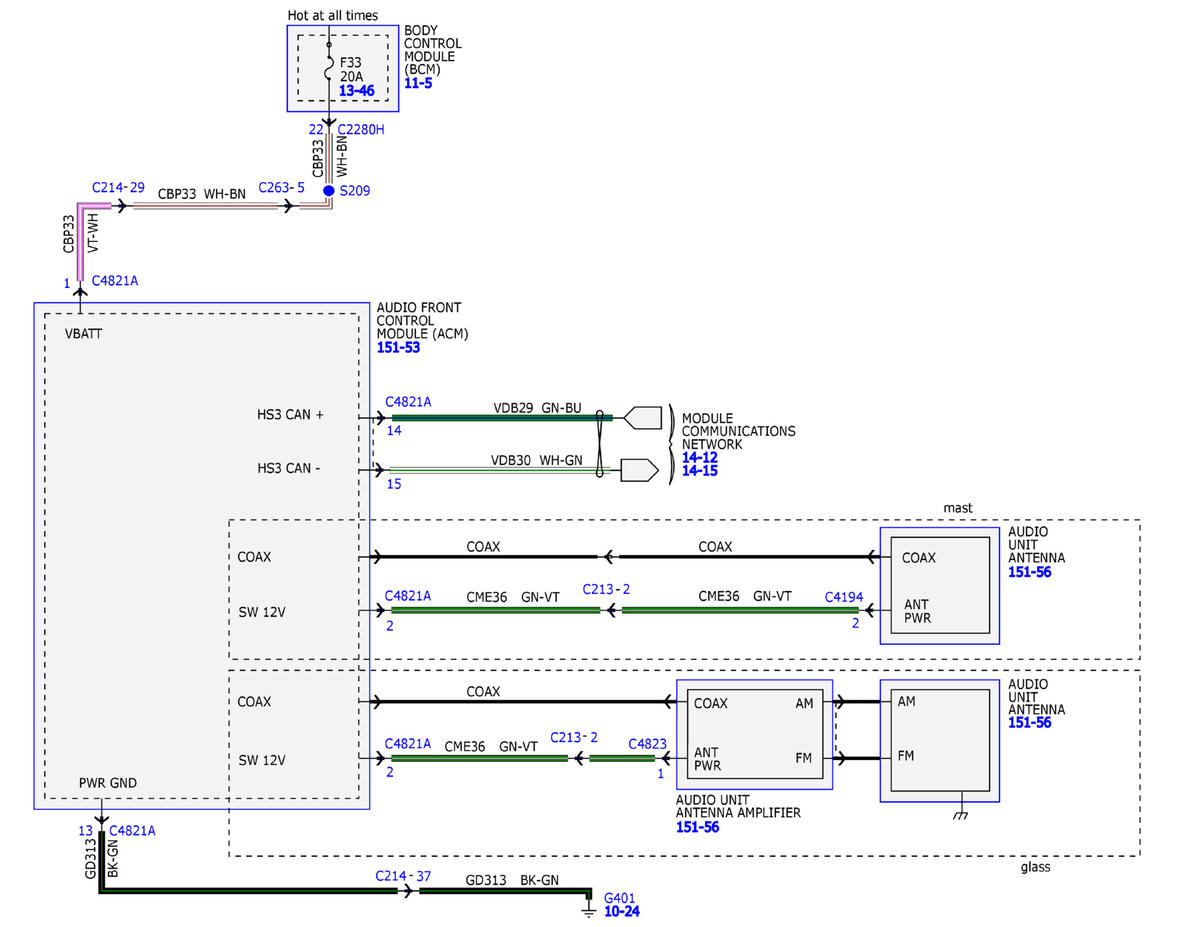The width and height of the screenshot is (1200, 927).
Task: Click MODULE COMMUNICATIONS NETWORK title
Action: coord(739,431)
